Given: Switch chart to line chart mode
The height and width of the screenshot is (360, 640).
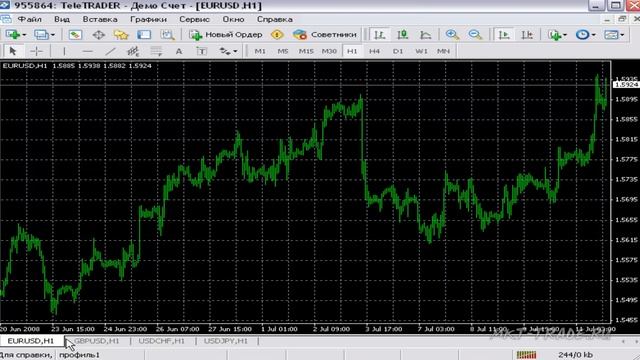Looking at the screenshot, I should (x=425, y=35).
